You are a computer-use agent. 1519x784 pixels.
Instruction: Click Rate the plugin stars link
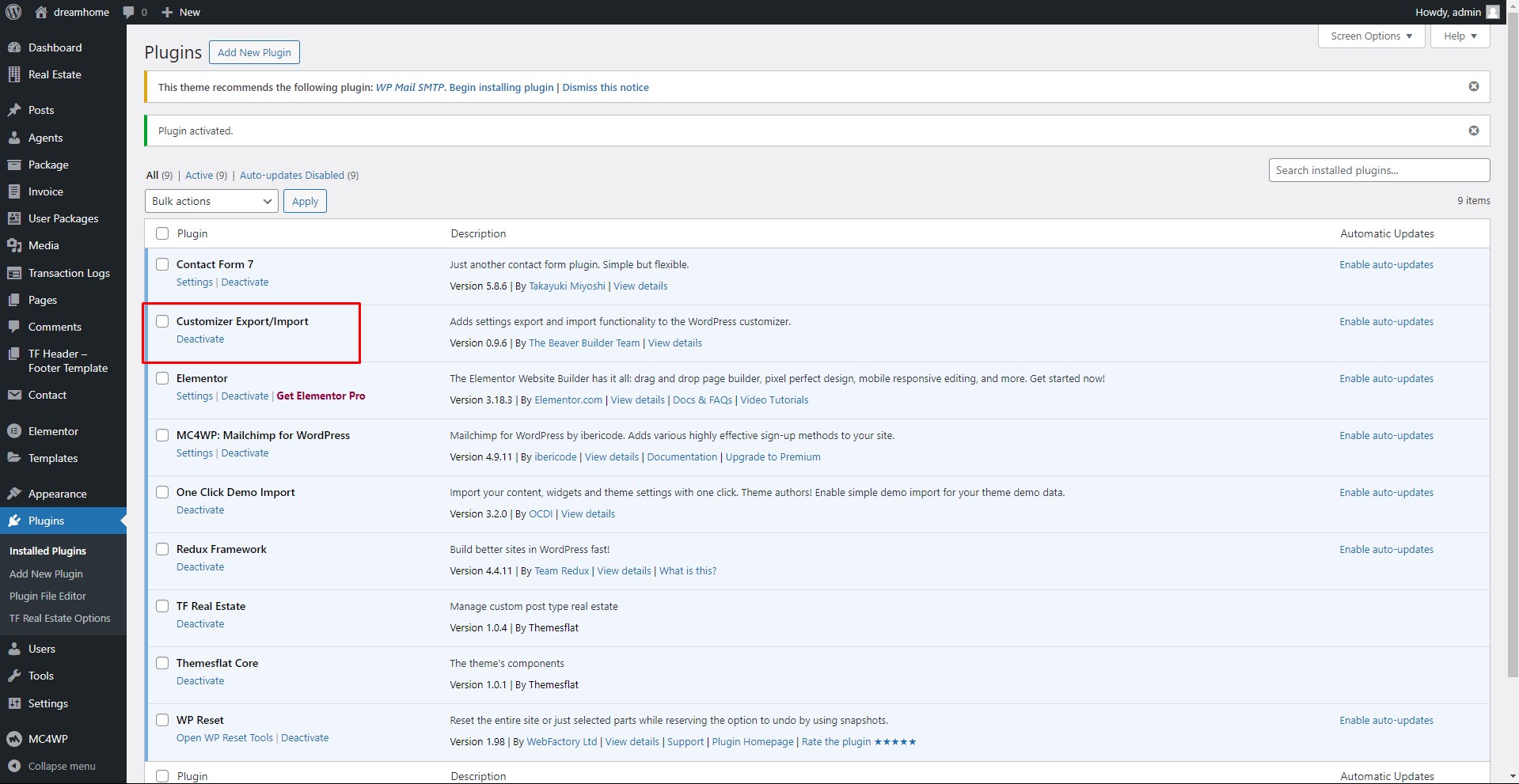coord(859,741)
